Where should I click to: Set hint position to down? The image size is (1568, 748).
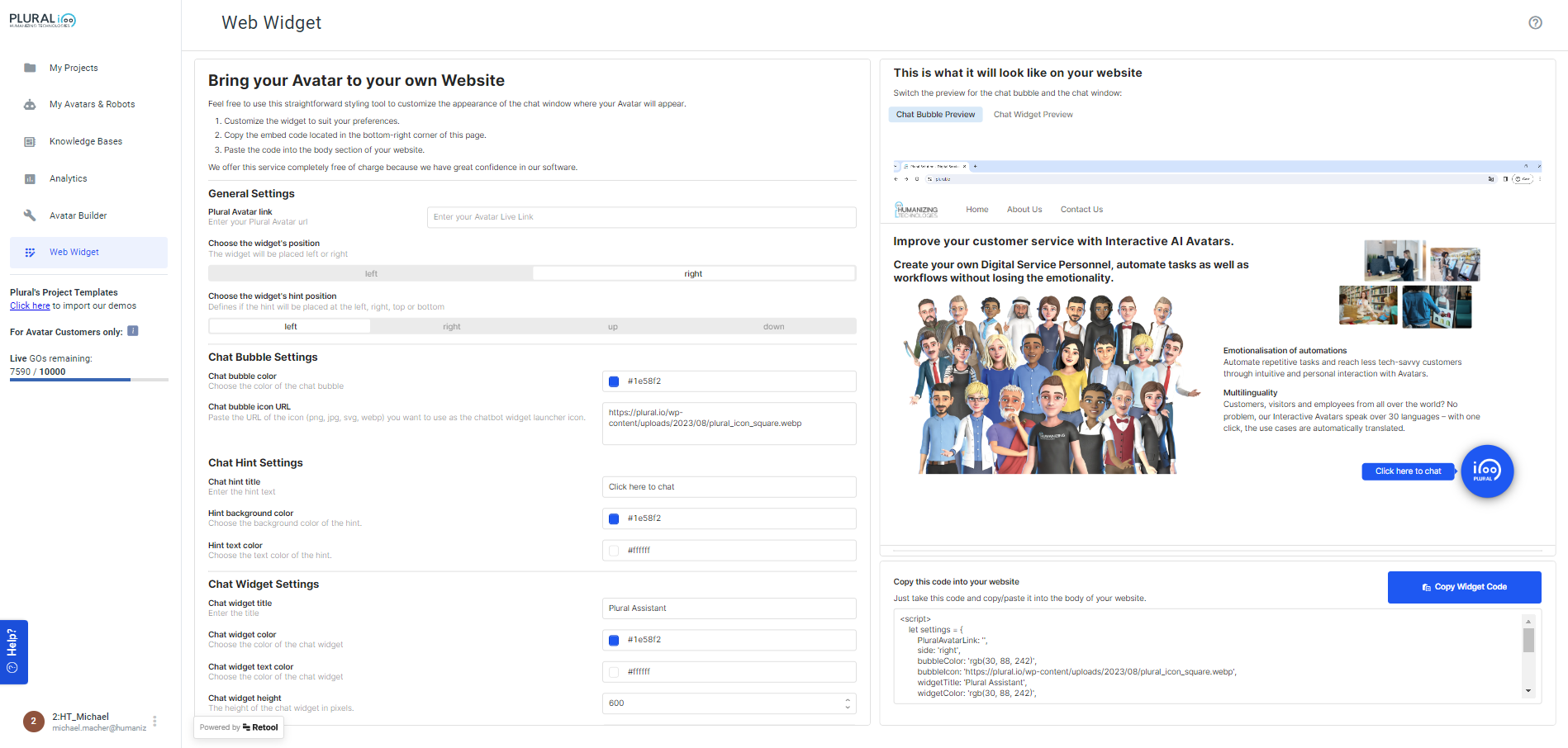(x=774, y=327)
